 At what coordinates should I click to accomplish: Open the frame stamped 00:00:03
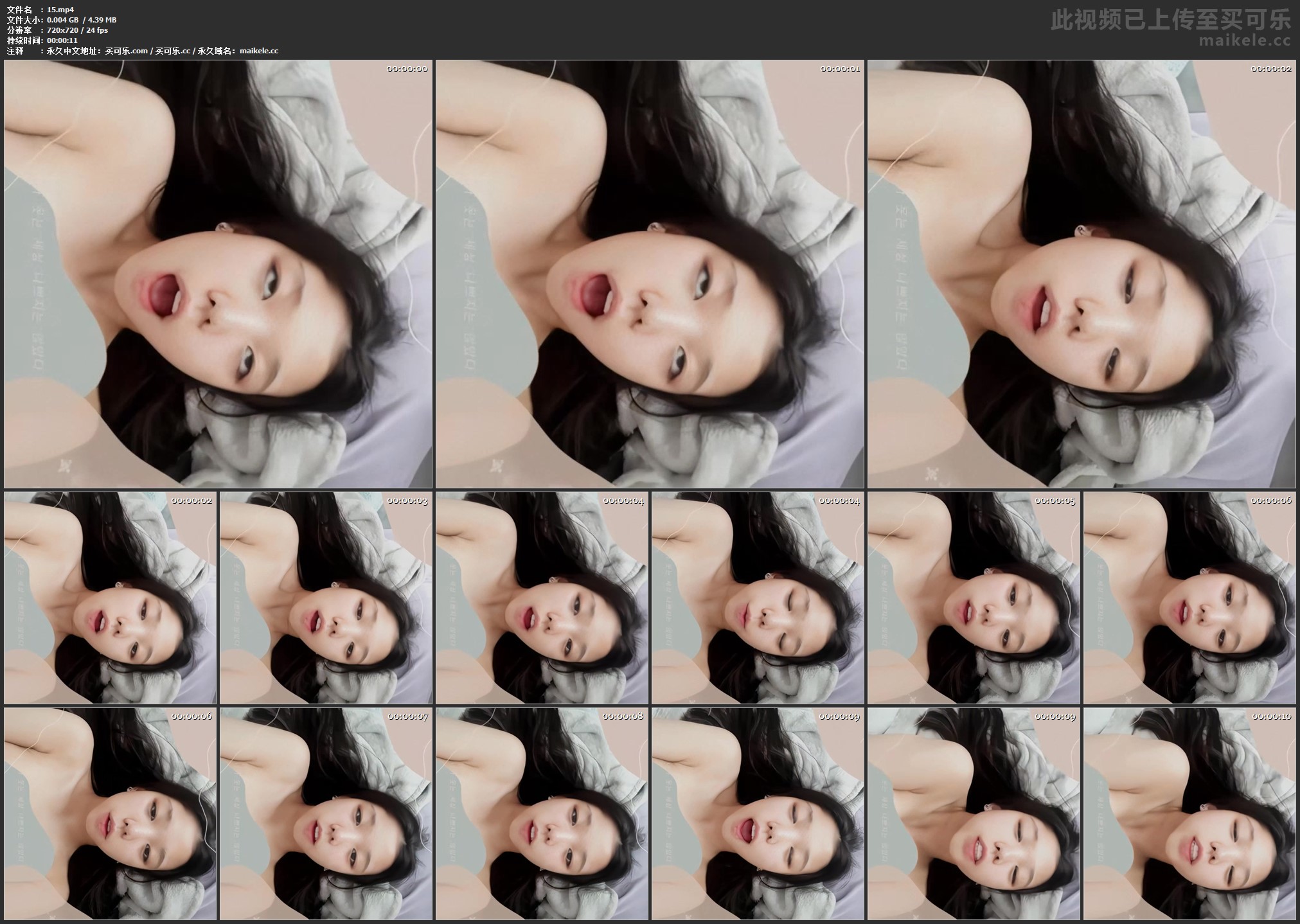click(326, 598)
